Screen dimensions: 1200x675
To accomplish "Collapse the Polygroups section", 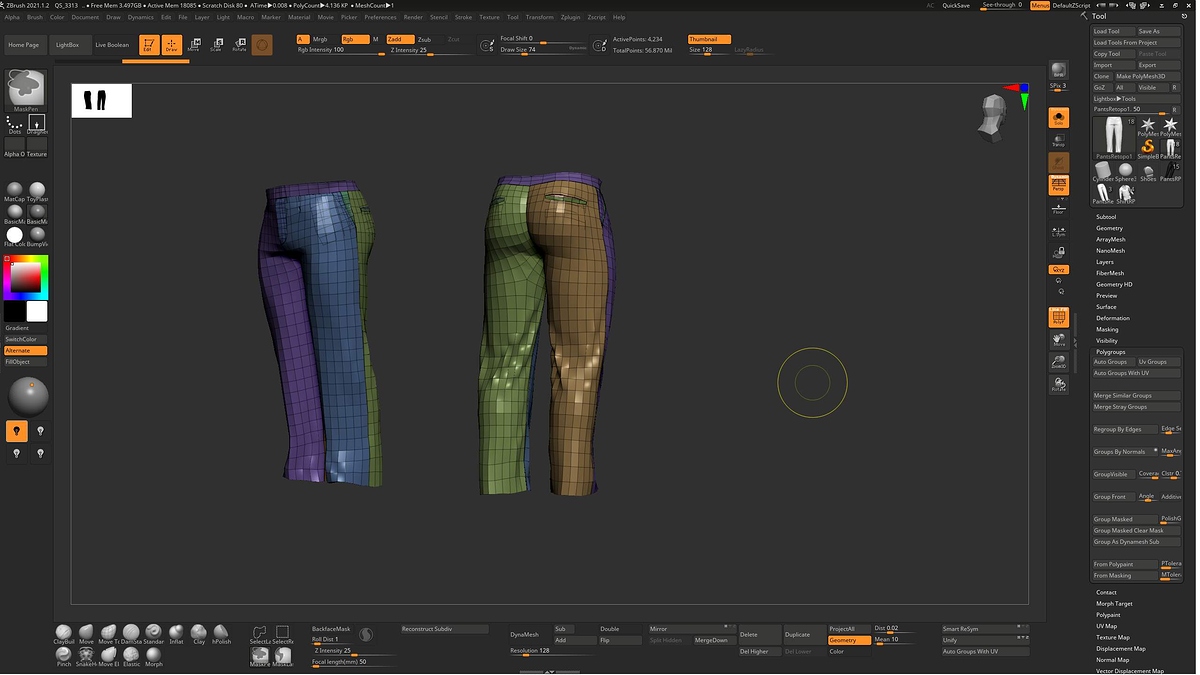I will click(1111, 352).
